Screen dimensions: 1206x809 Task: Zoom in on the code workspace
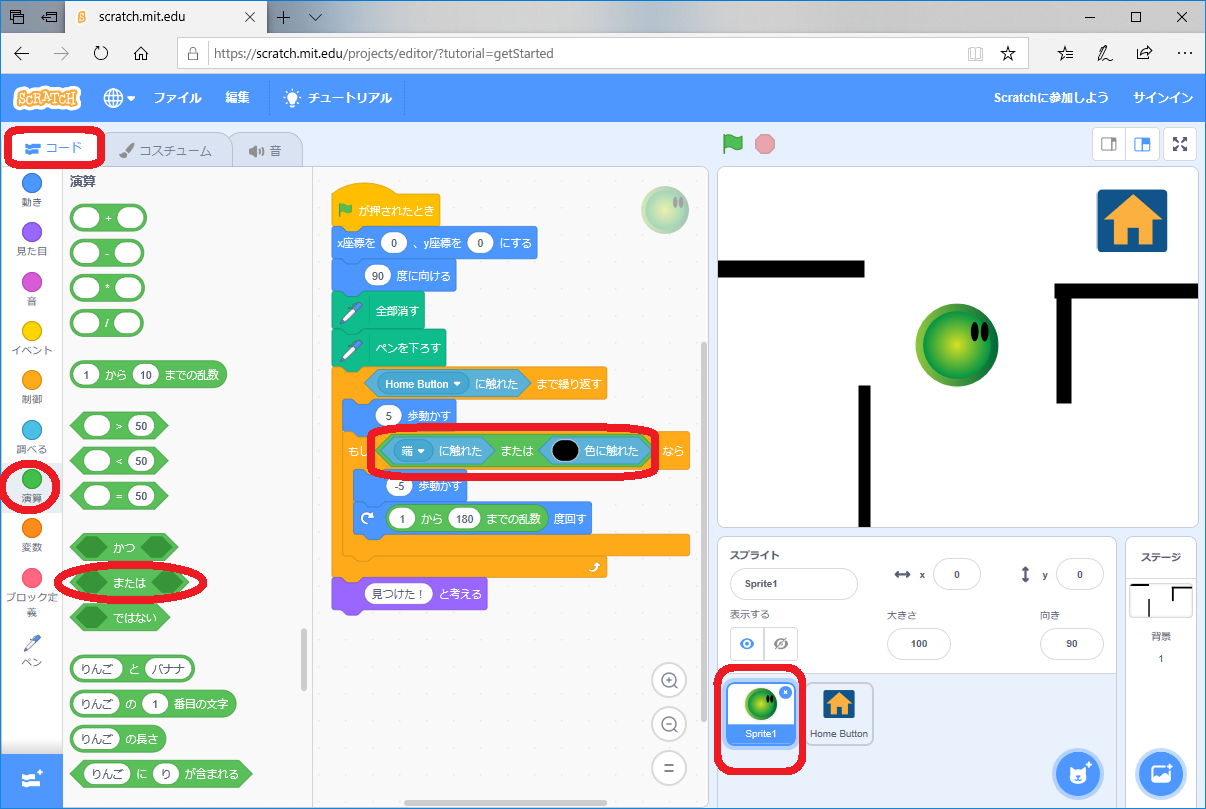point(669,681)
